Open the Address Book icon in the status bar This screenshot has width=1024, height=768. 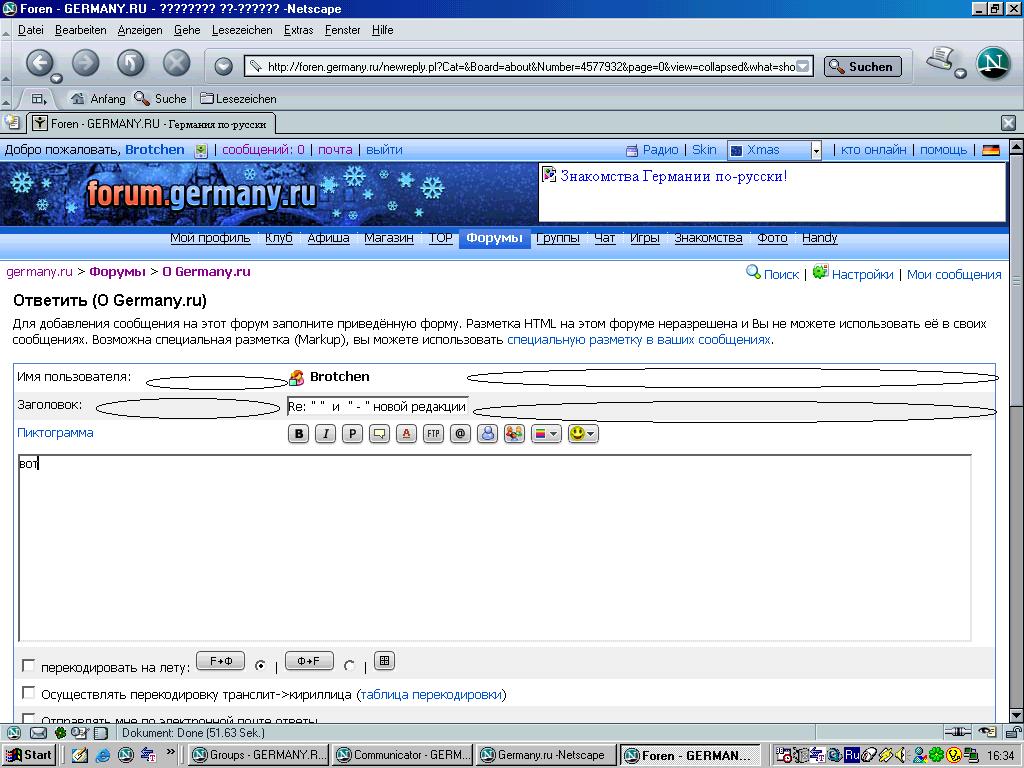tap(101, 733)
